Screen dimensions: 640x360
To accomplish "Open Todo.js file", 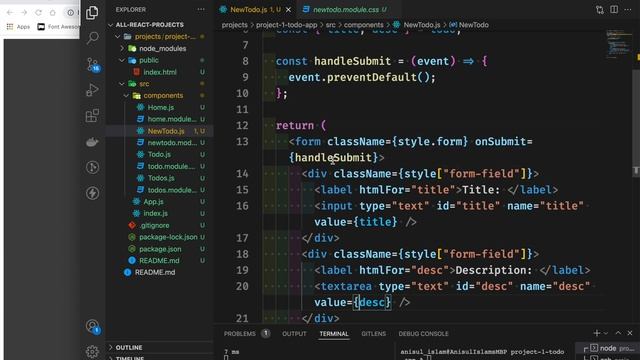I will click(159, 154).
